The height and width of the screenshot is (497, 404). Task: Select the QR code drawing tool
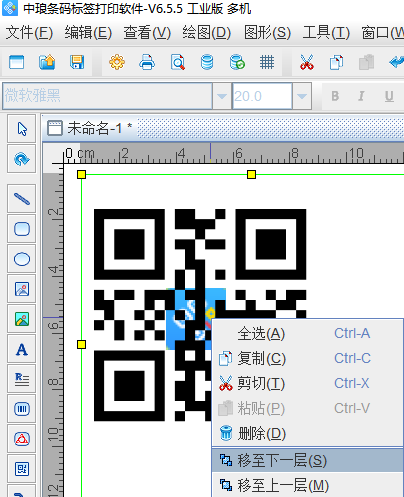(x=22, y=469)
